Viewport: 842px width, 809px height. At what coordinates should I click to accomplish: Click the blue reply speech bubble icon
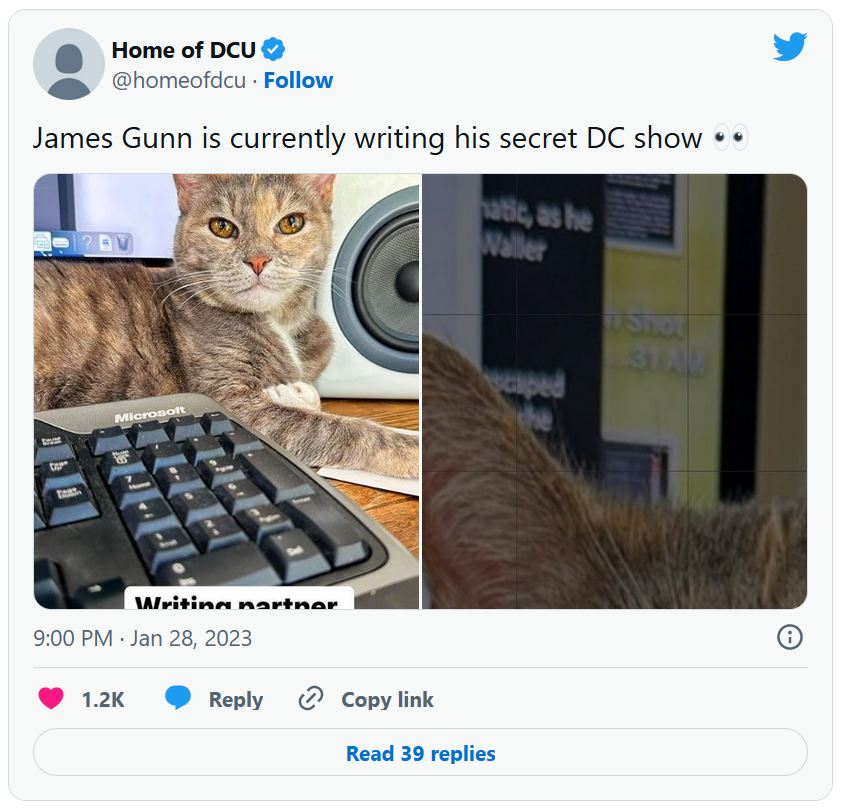pos(178,697)
